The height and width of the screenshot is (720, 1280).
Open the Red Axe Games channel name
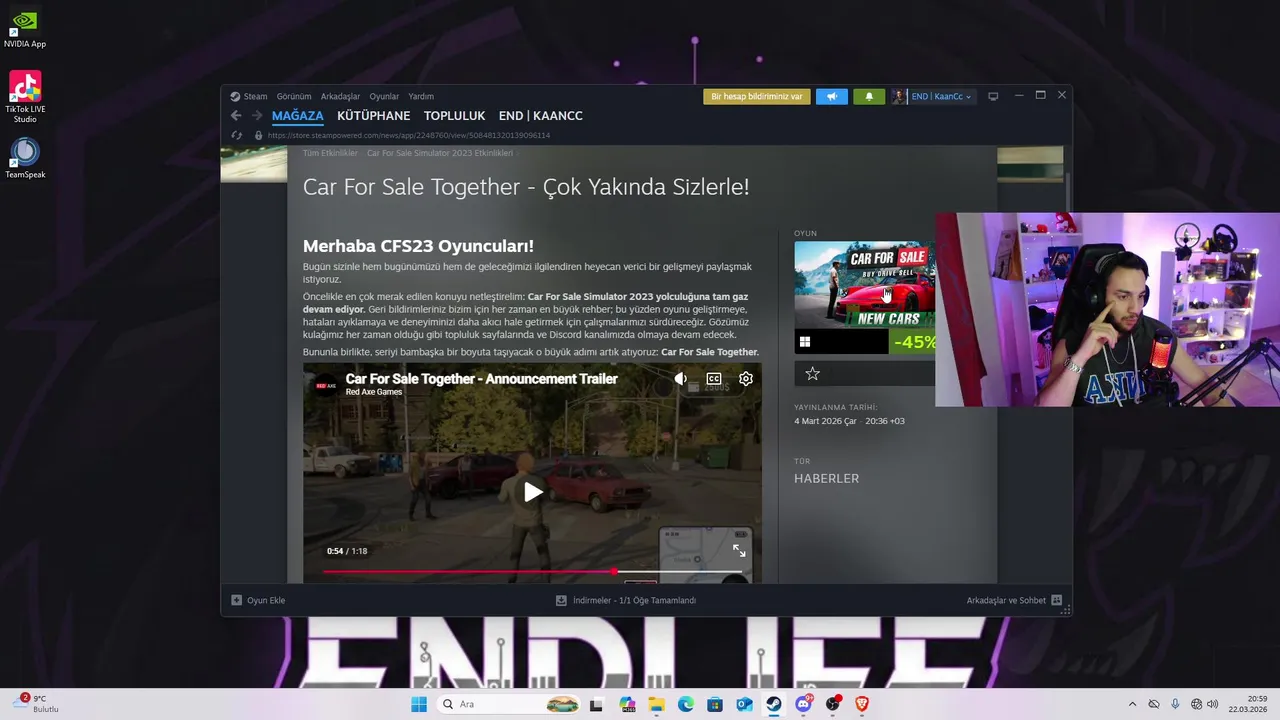pyautogui.click(x=374, y=392)
